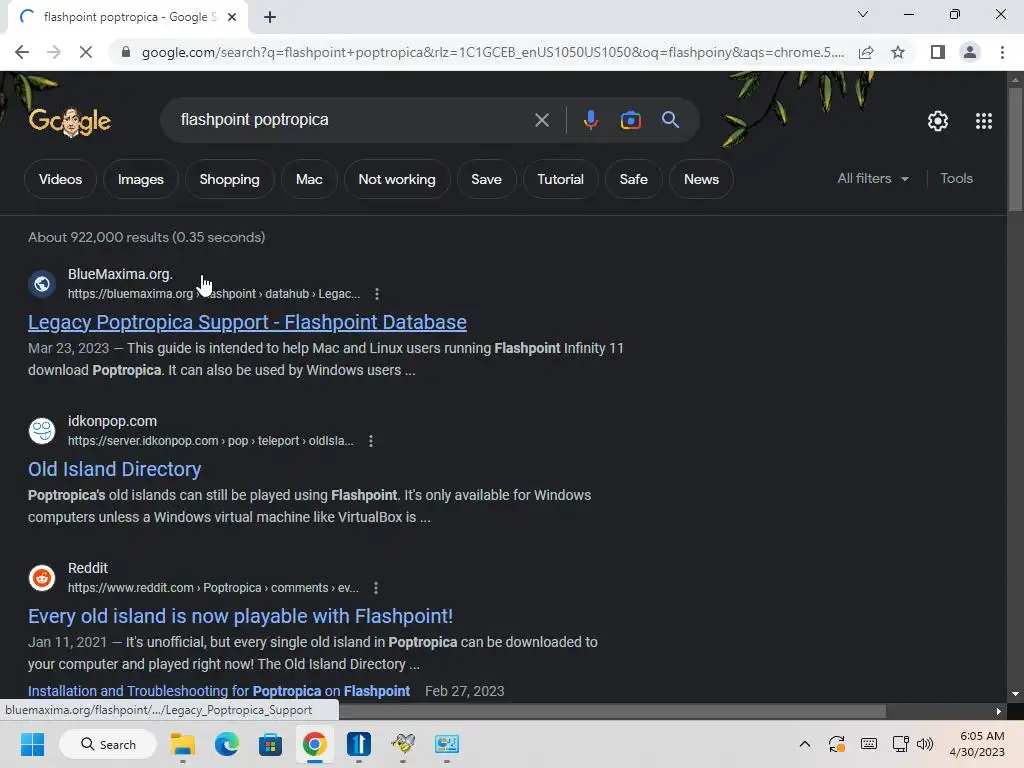Screen dimensions: 1024x768
Task: Click the Chrome taskbar icon
Action: click(x=314, y=744)
